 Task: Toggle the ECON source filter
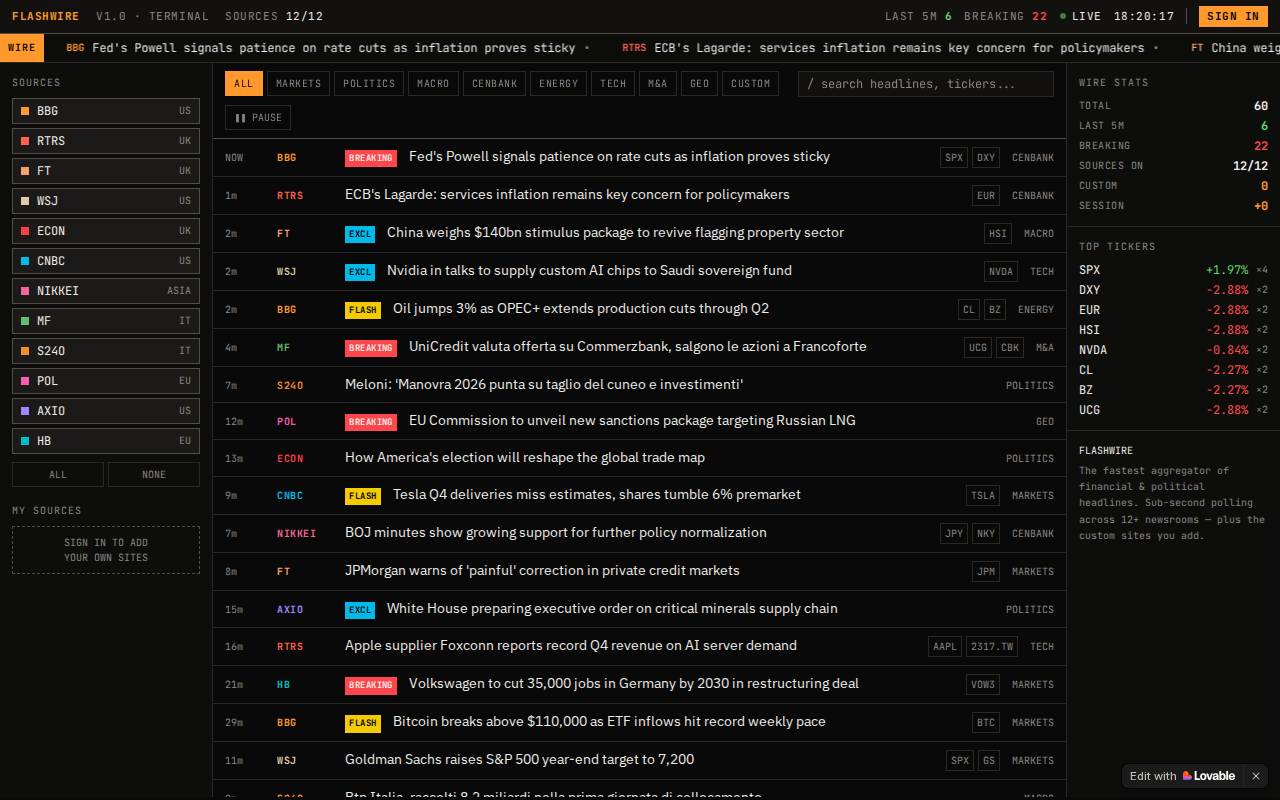(x=106, y=231)
